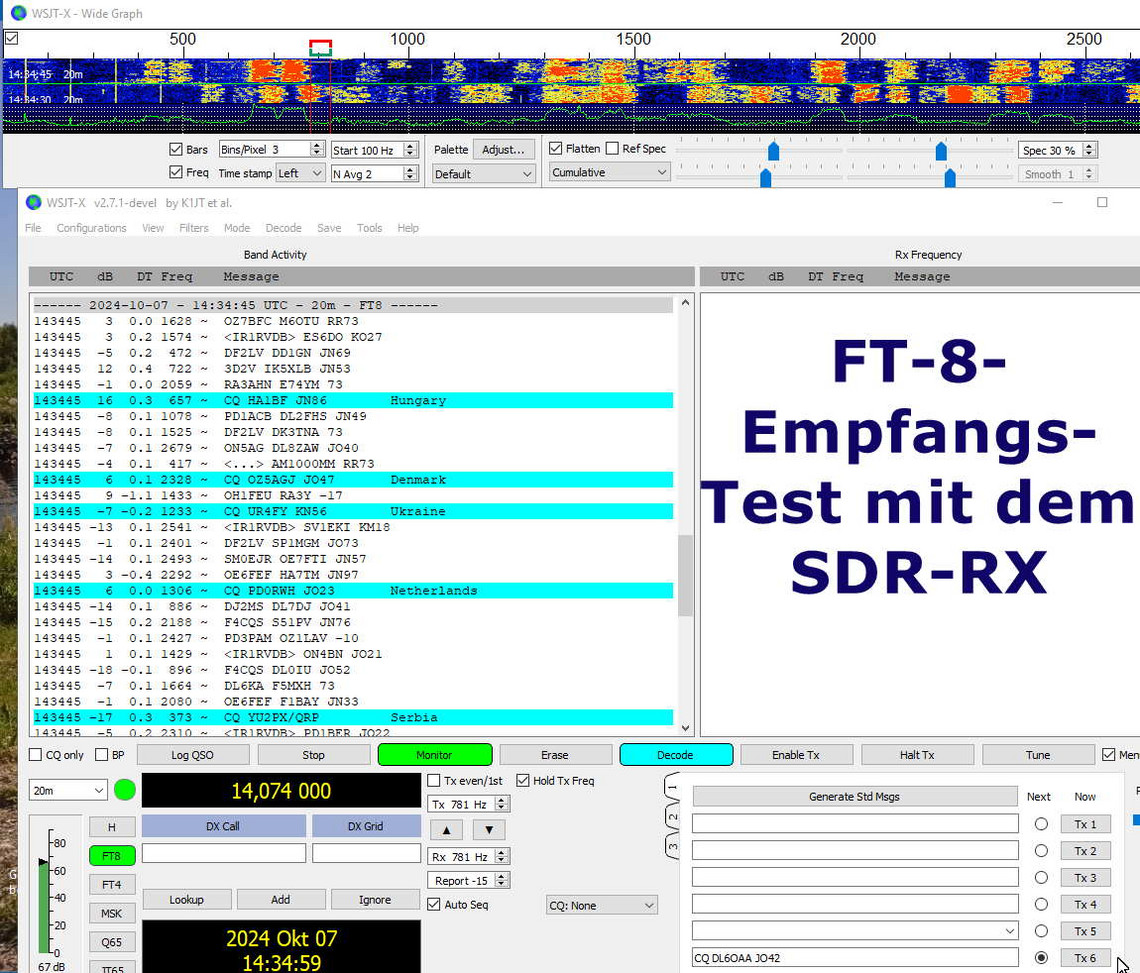
Task: Open the Mode menu
Action: (237, 228)
